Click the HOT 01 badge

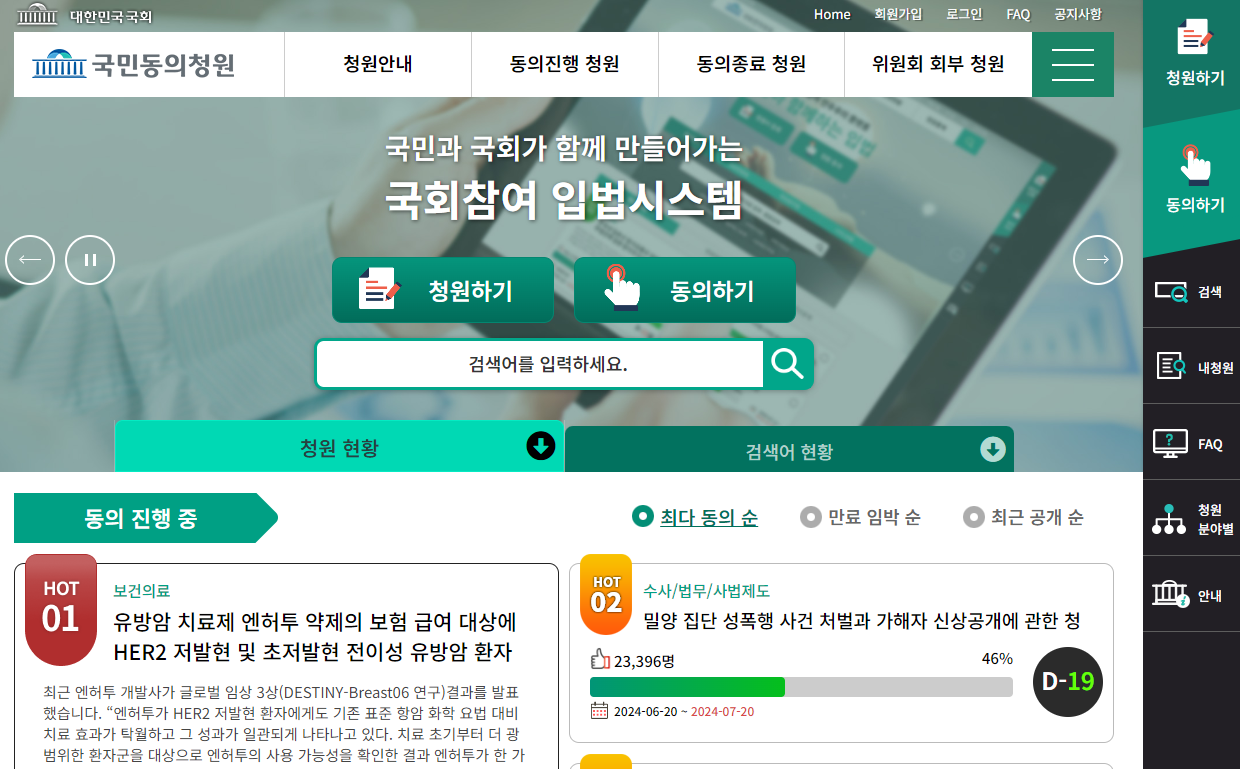(x=61, y=609)
